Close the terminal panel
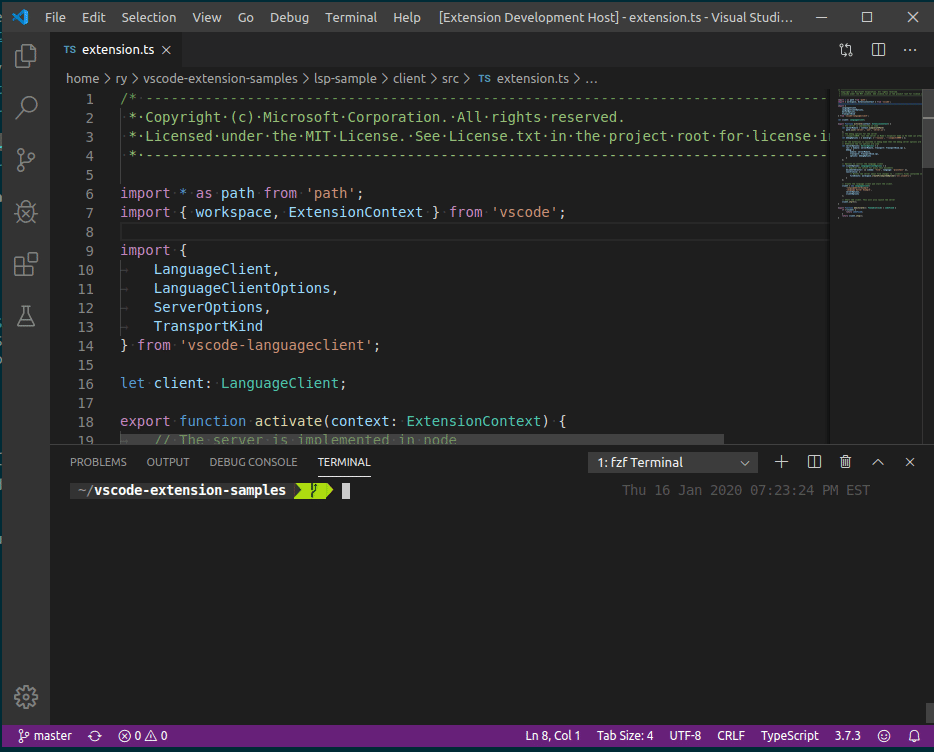The height and width of the screenshot is (752, 934). (x=910, y=462)
